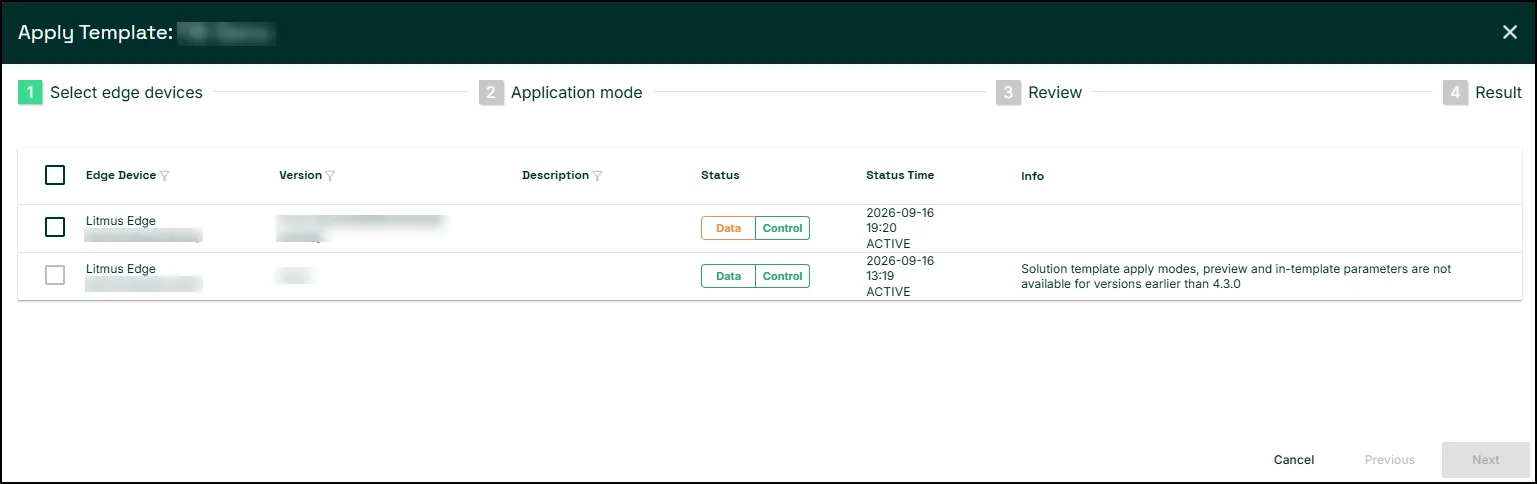The image size is (1537, 484).
Task: Click the orange Data badge in first row
Action: click(x=728, y=228)
